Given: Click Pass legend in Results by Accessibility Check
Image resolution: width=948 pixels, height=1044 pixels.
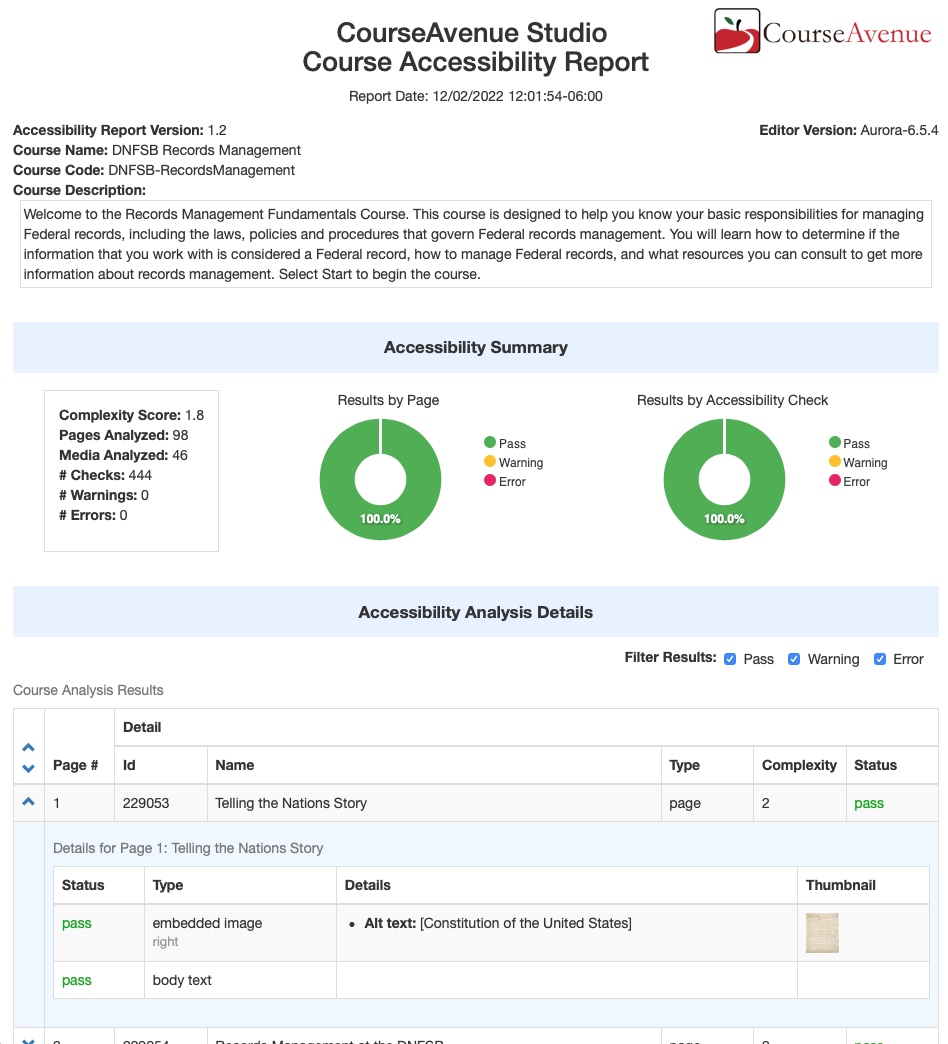Looking at the screenshot, I should pos(849,443).
